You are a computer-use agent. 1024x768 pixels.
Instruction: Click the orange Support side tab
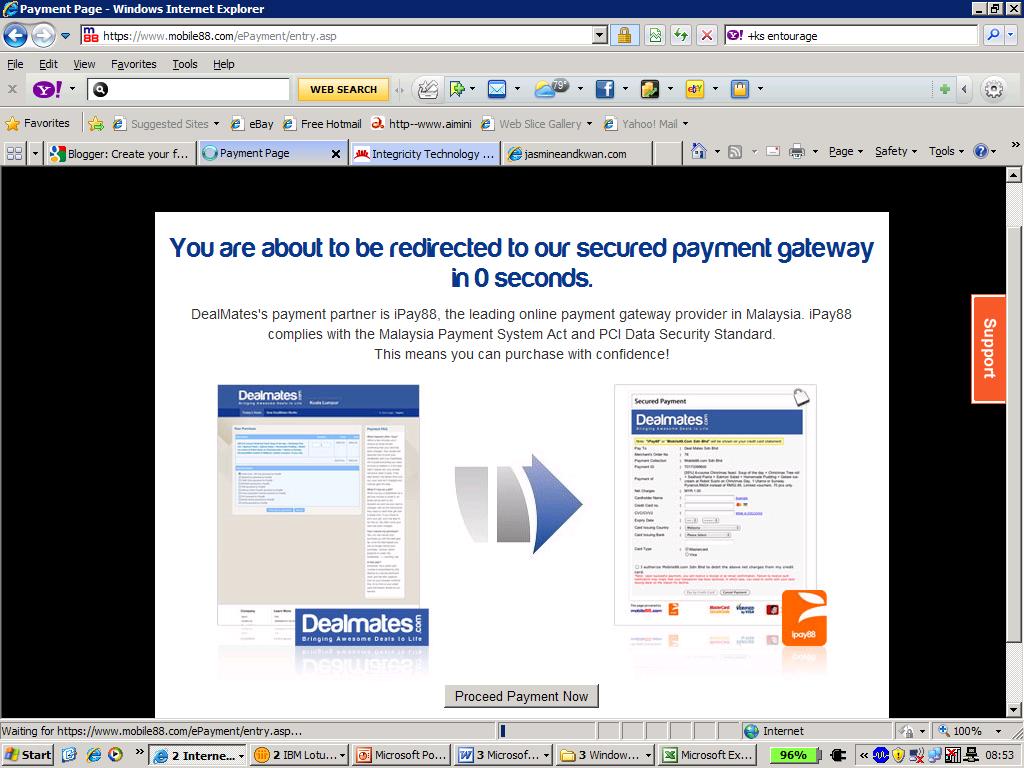pyautogui.click(x=989, y=349)
